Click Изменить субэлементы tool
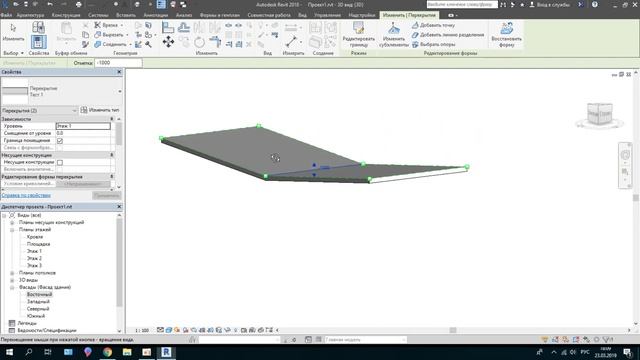 point(393,34)
